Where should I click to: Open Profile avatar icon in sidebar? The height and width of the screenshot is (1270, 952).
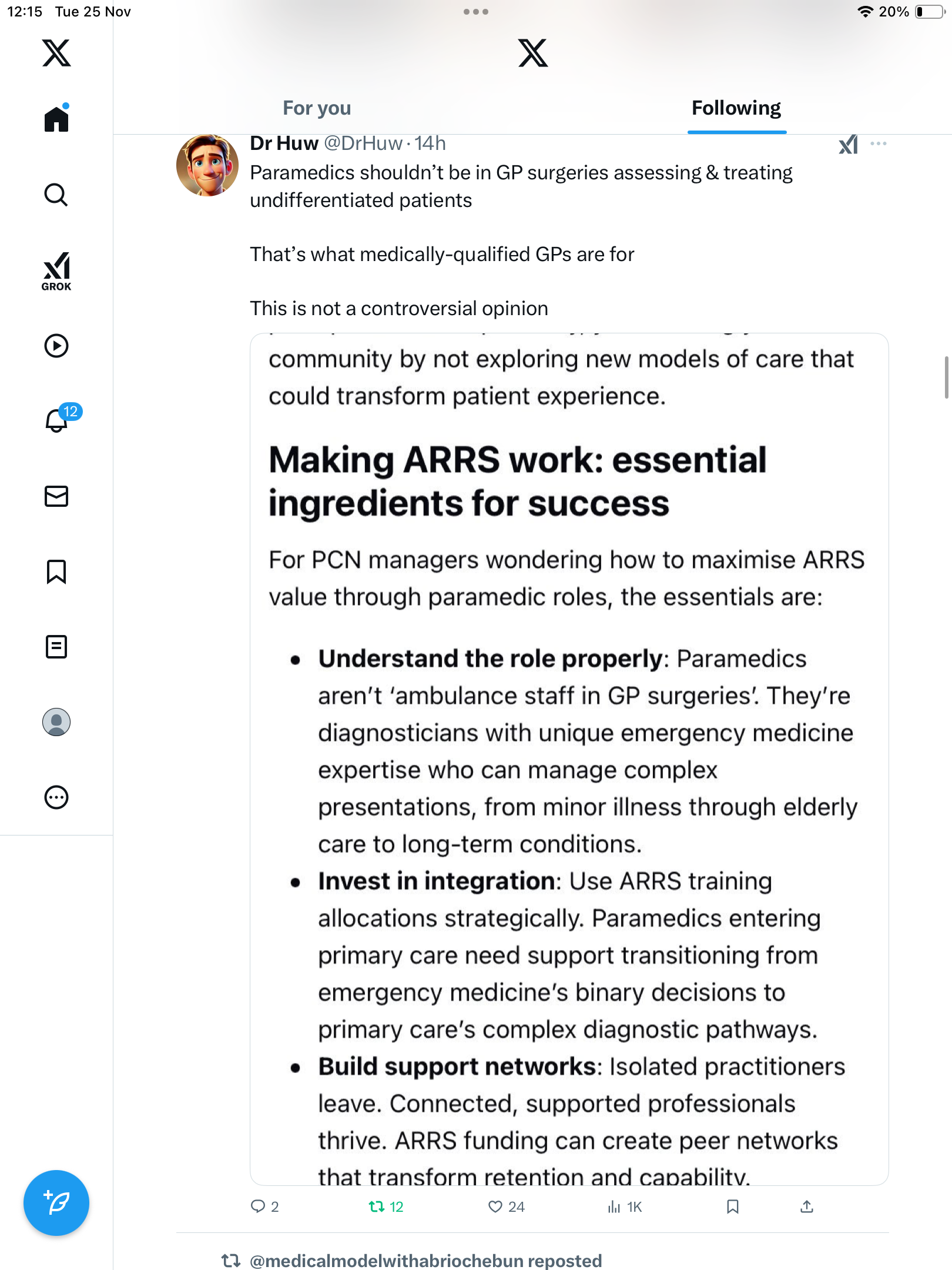[x=56, y=722]
